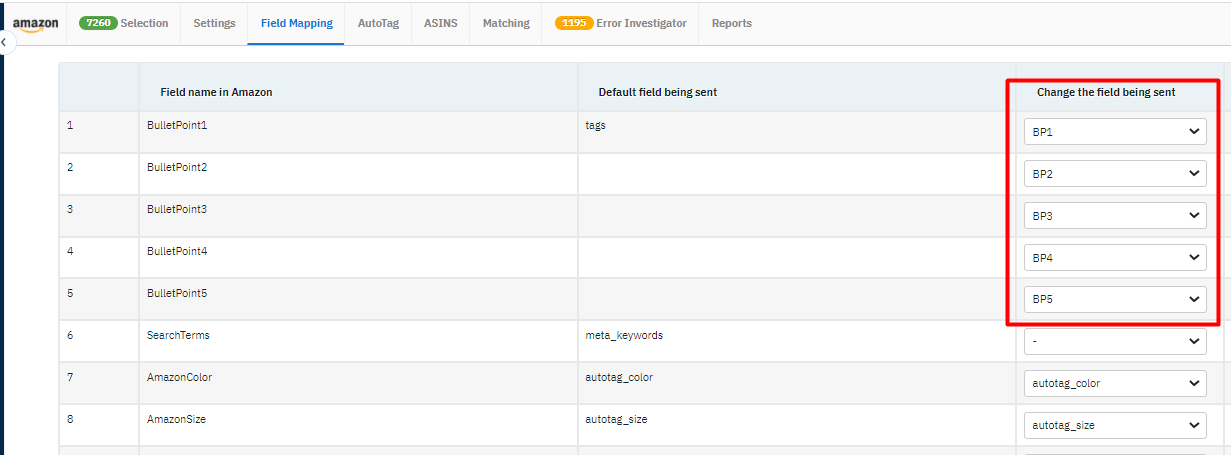Click 'autotag_color' in default field column

pyautogui.click(x=621, y=378)
